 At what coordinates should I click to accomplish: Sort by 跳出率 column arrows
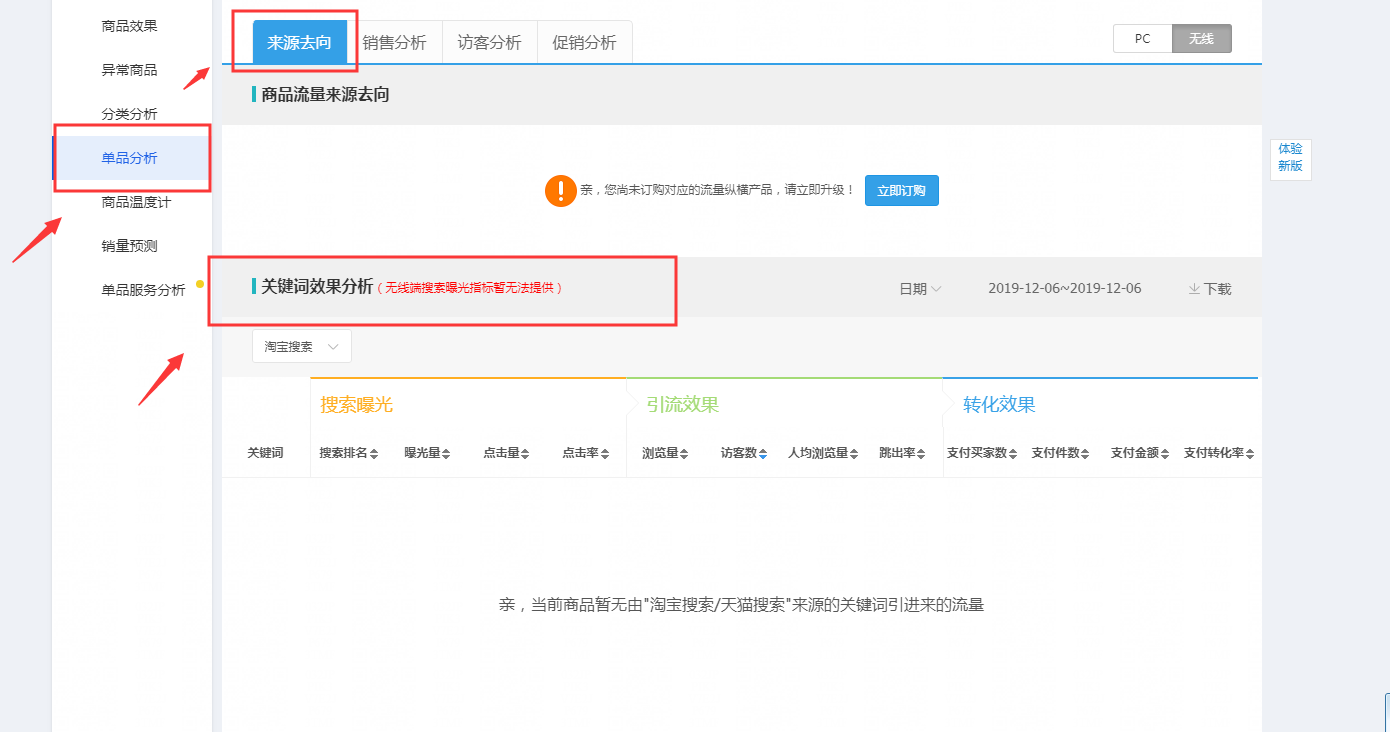(921, 454)
